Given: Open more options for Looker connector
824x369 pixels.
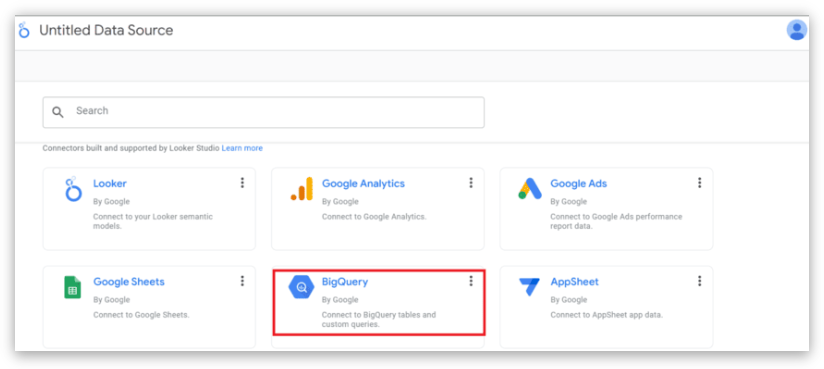Looking at the screenshot, I should [242, 182].
